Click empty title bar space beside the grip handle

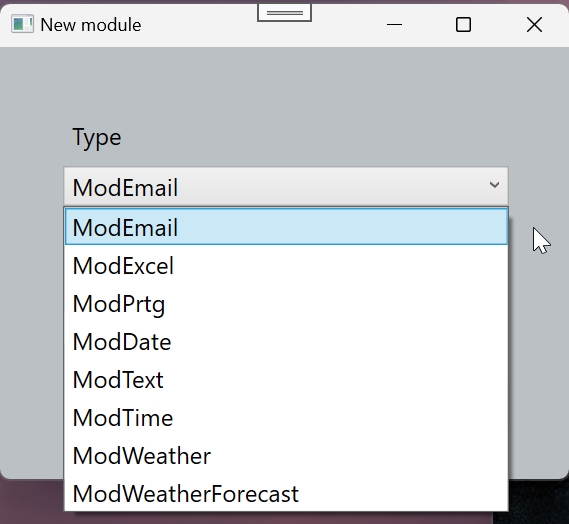click(200, 25)
